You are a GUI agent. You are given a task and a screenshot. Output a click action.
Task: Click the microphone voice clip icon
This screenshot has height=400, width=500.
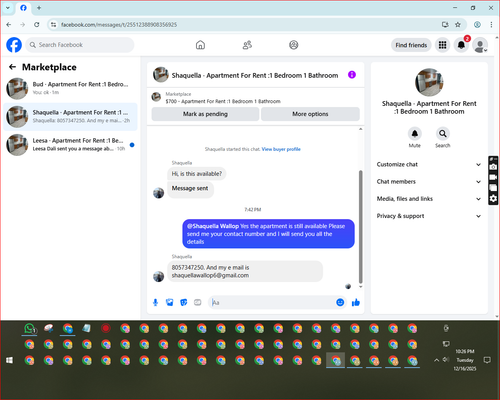point(155,303)
